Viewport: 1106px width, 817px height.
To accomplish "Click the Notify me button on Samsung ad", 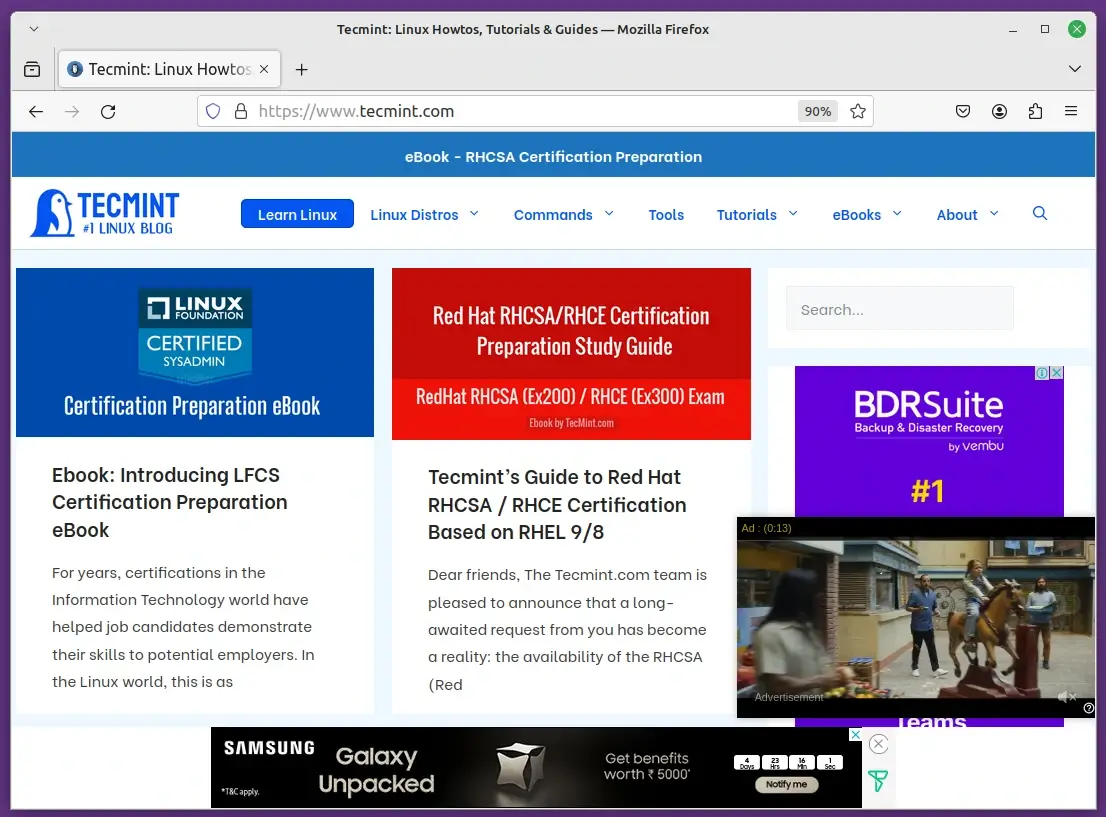I will point(786,784).
